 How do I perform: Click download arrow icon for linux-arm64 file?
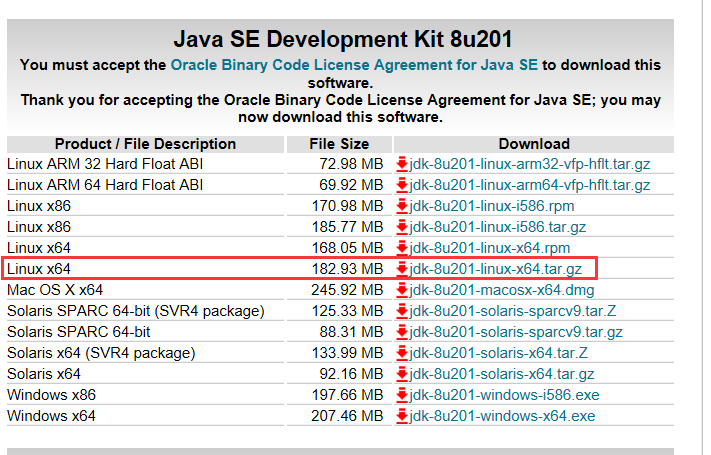pyautogui.click(x=402, y=185)
